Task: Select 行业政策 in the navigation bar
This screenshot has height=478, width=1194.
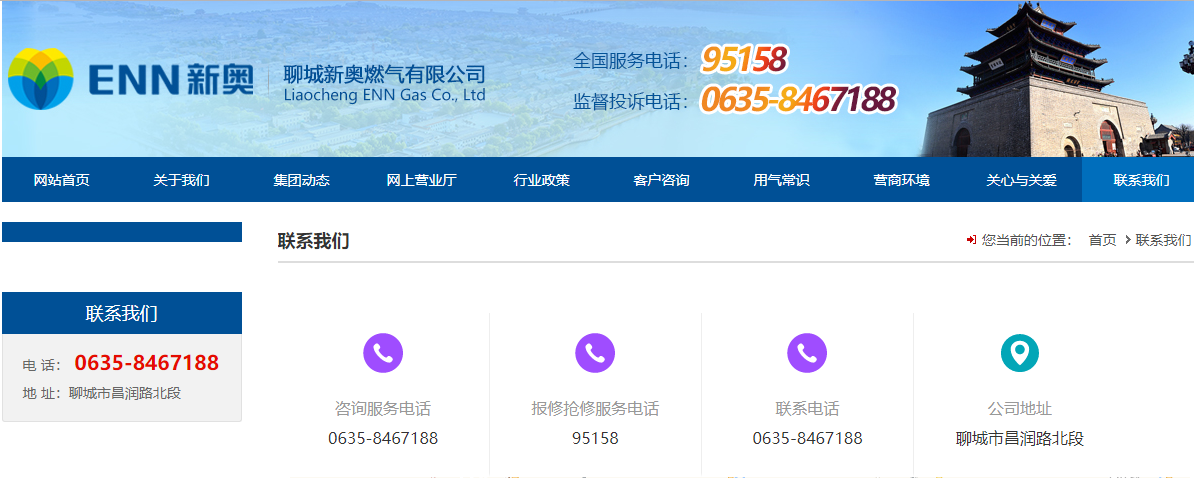Action: click(541, 180)
